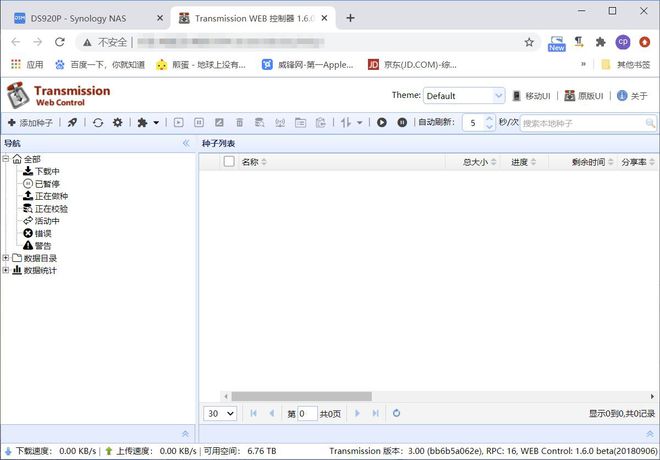Toggle the select-all checkbox in torrent list
This screenshot has height=460, width=660.
click(229, 162)
